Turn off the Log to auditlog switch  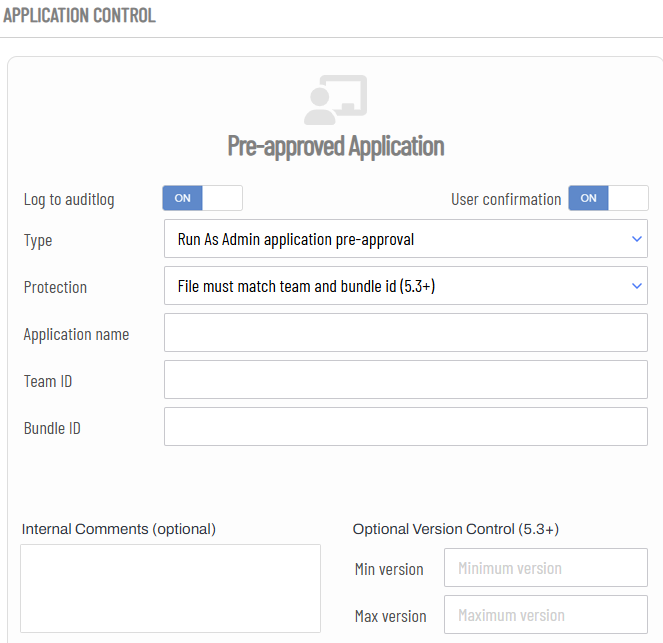pyautogui.click(x=203, y=198)
